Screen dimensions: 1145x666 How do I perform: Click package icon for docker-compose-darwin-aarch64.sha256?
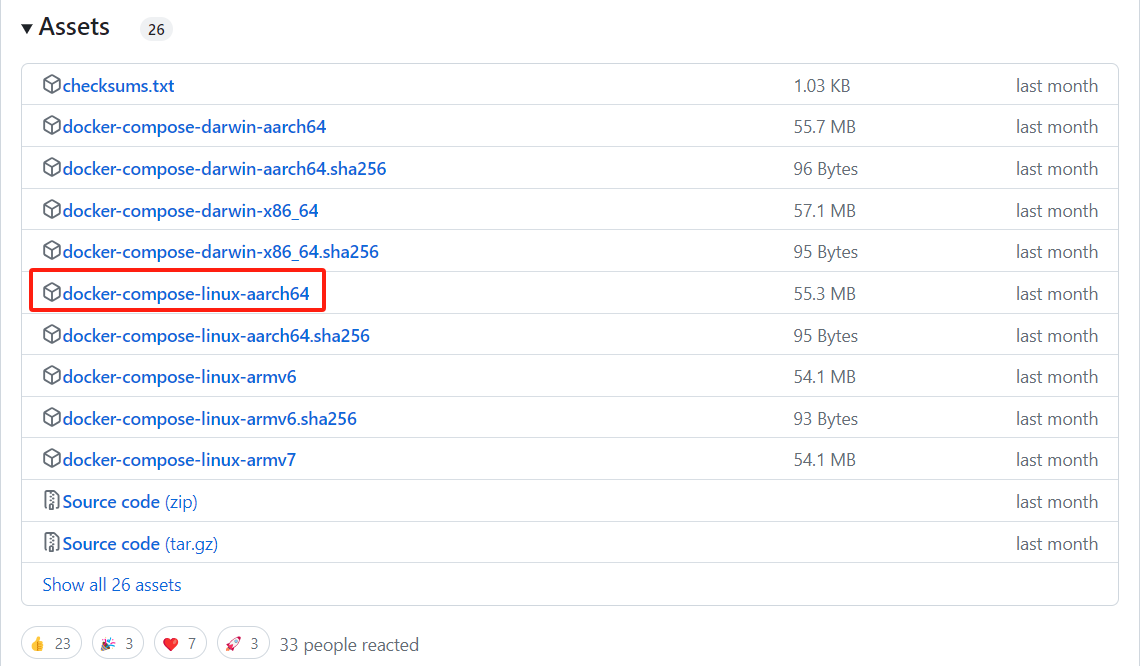pyautogui.click(x=51, y=168)
